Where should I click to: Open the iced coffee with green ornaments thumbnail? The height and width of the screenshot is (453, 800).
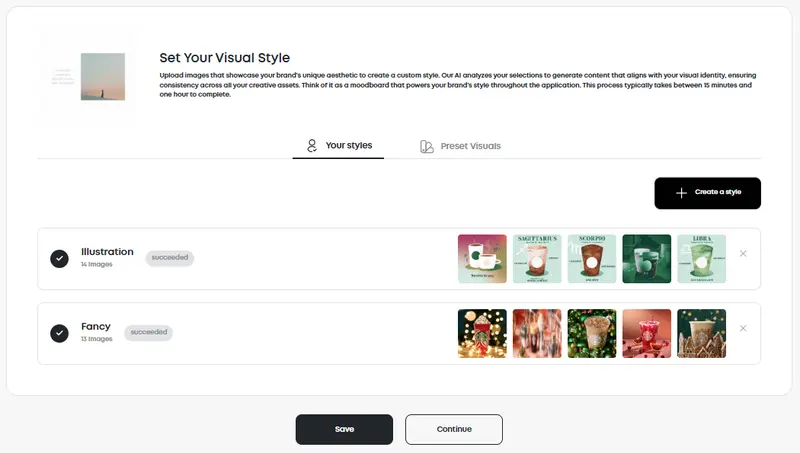tap(592, 333)
